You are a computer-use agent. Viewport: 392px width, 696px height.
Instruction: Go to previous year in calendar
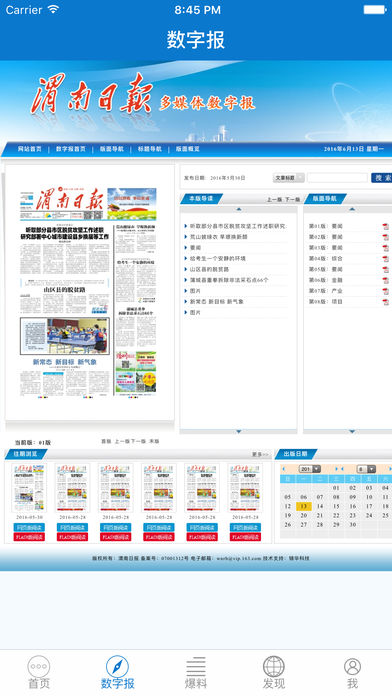tap(284, 469)
